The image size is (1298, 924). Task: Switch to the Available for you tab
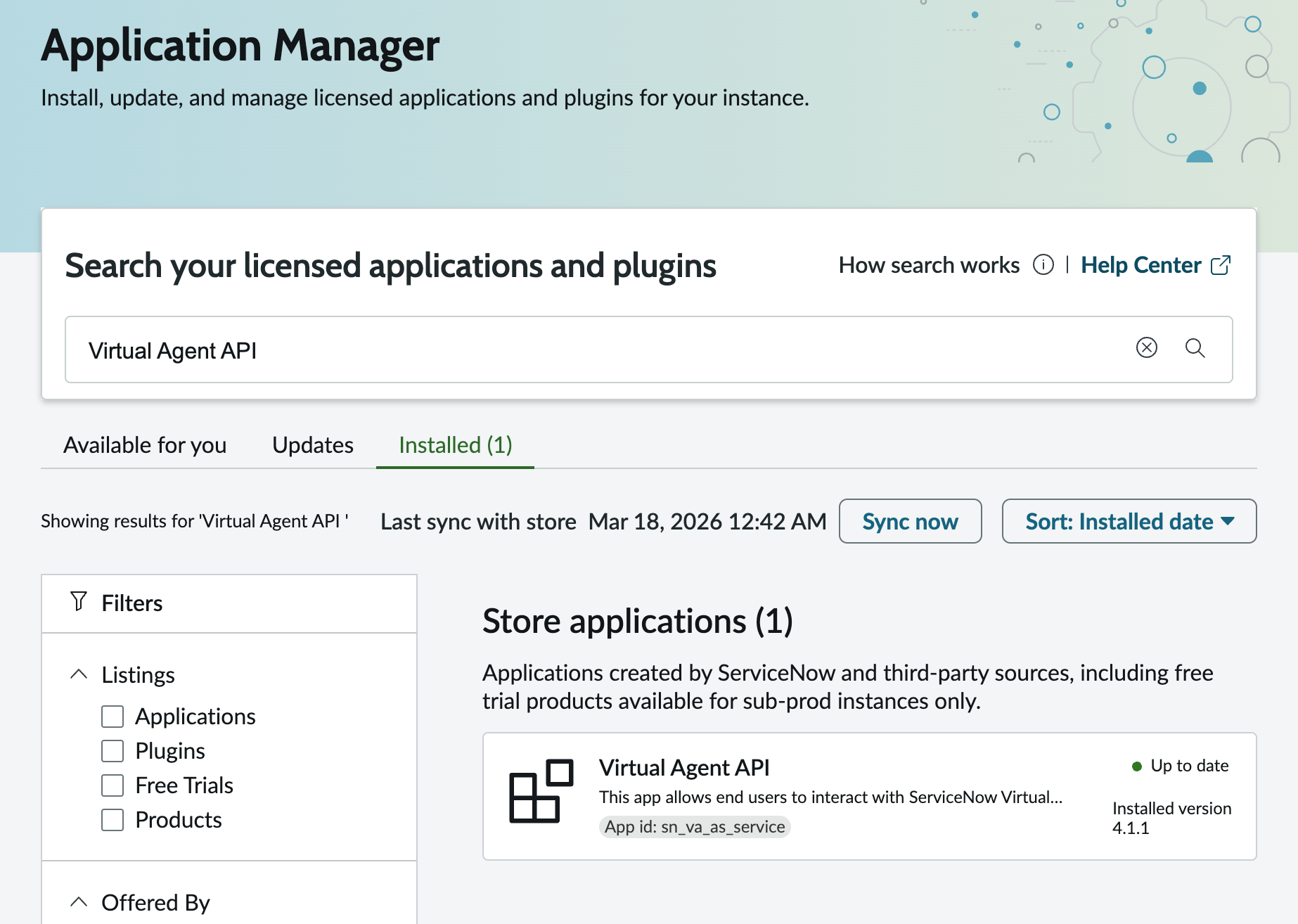145,445
